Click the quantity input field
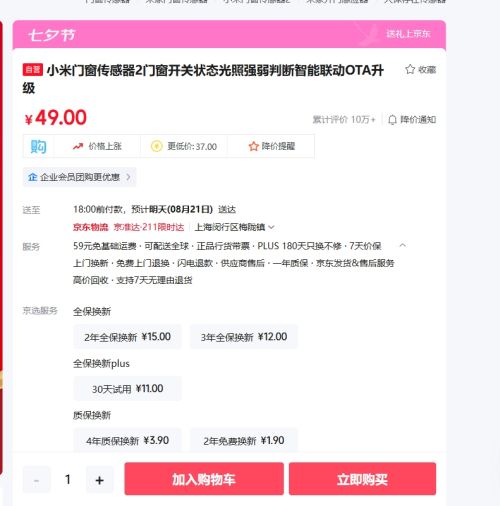 tap(68, 480)
